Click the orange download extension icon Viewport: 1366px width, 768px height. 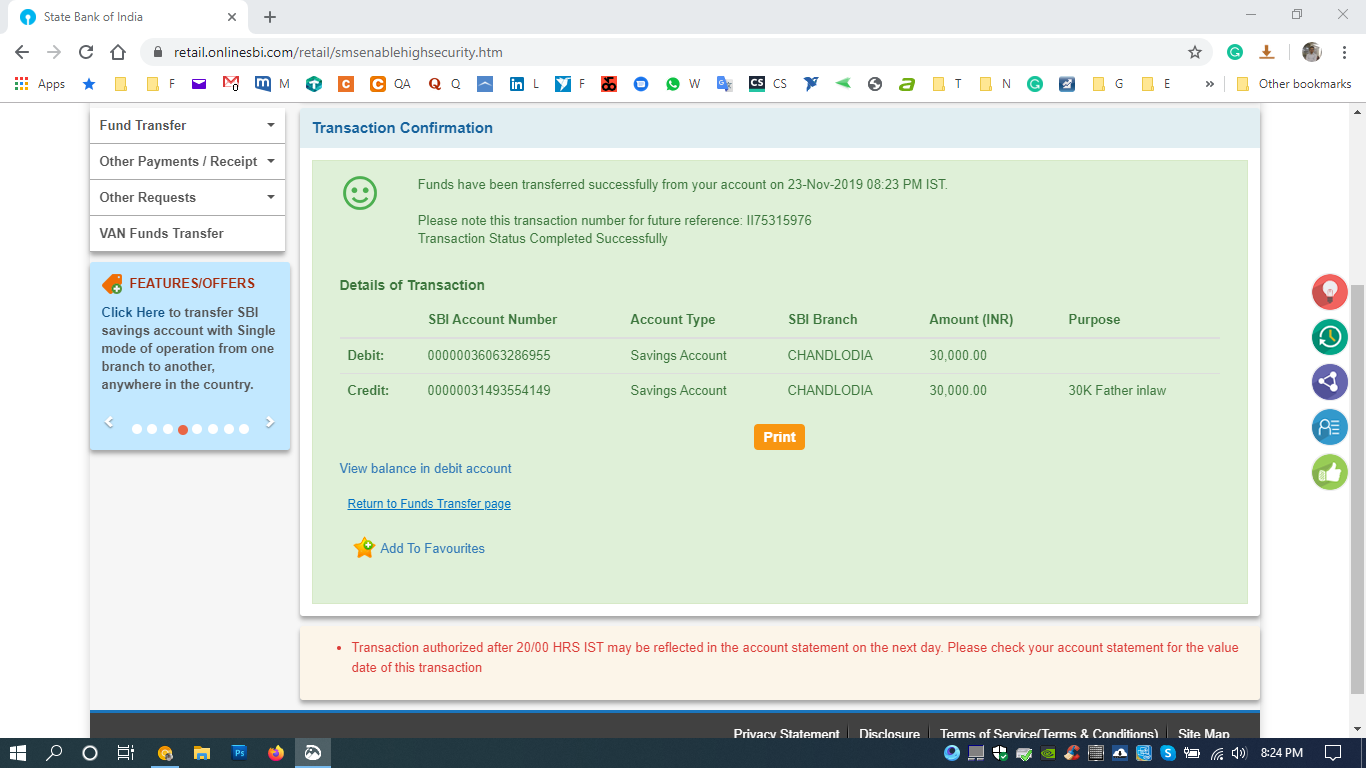[1265, 52]
